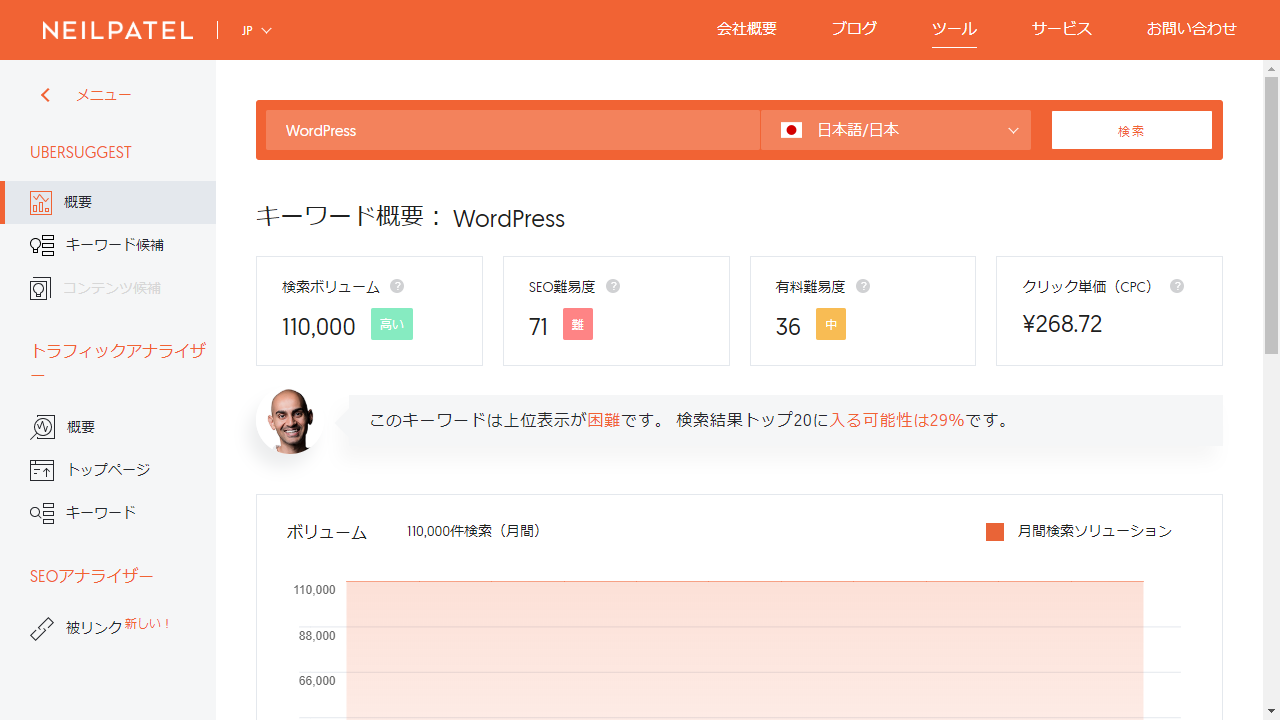Click help icon beside 有料難易度
The width and height of the screenshot is (1280, 720).
click(863, 286)
